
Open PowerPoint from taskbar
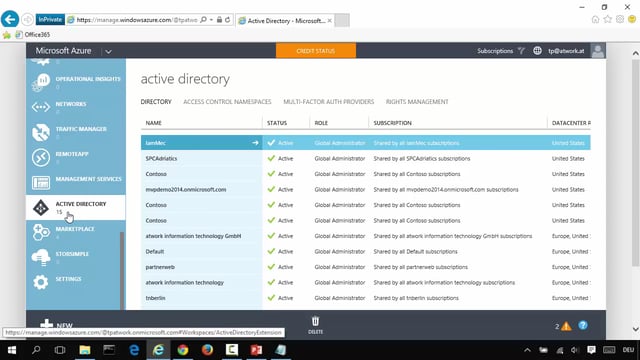256,350
